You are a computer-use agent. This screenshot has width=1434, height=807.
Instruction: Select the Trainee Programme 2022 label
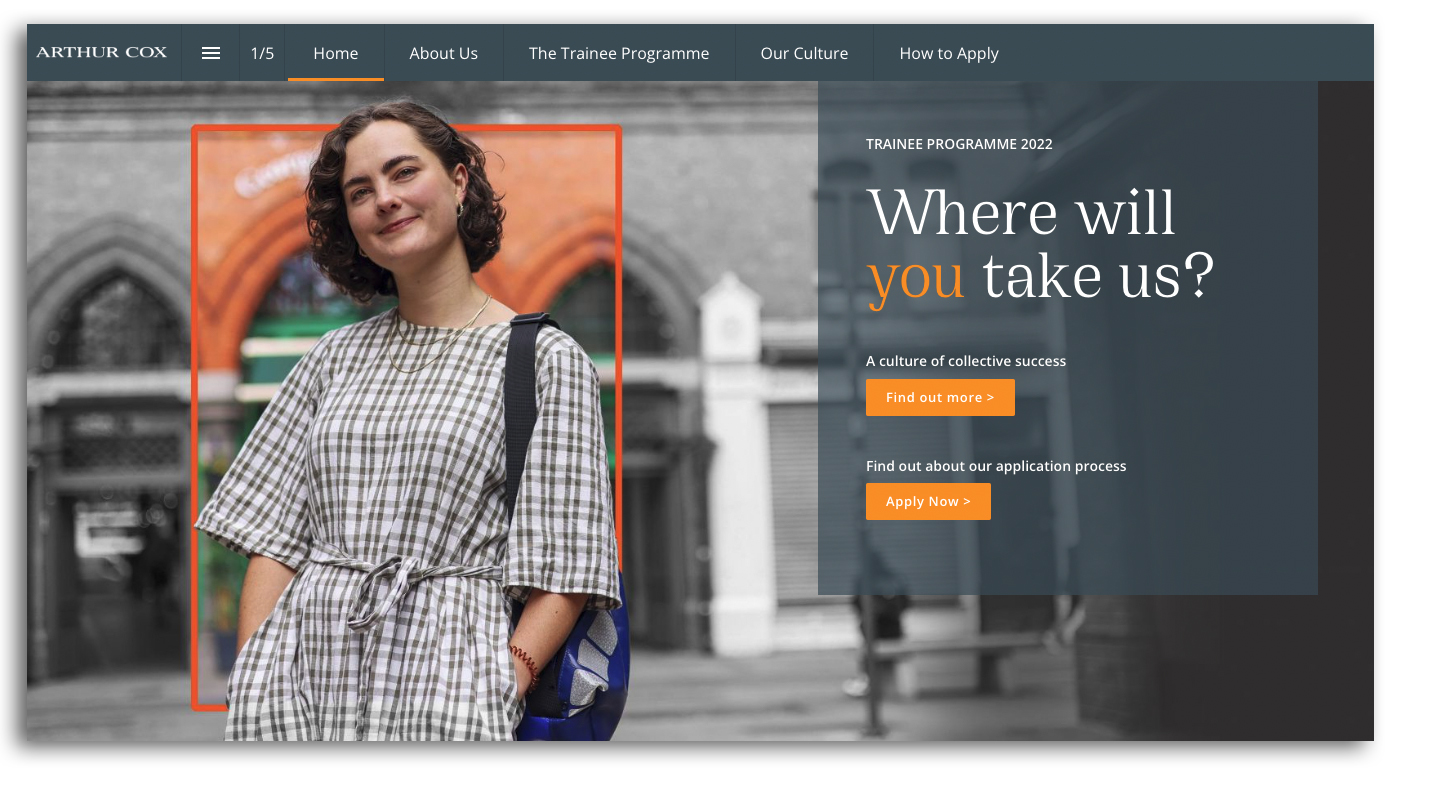tap(959, 144)
